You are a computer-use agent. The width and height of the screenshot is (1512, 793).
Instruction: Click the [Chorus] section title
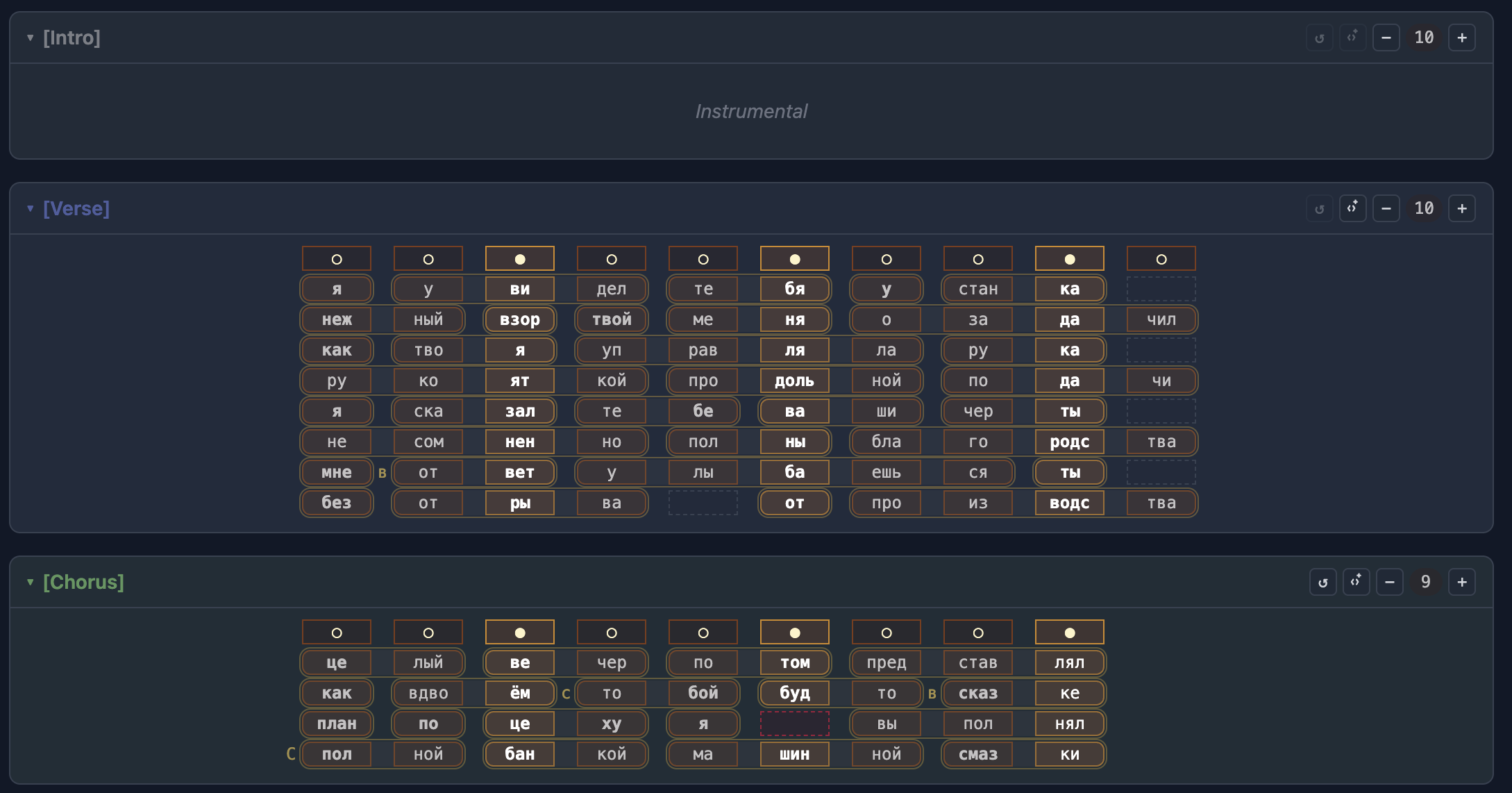[83, 582]
